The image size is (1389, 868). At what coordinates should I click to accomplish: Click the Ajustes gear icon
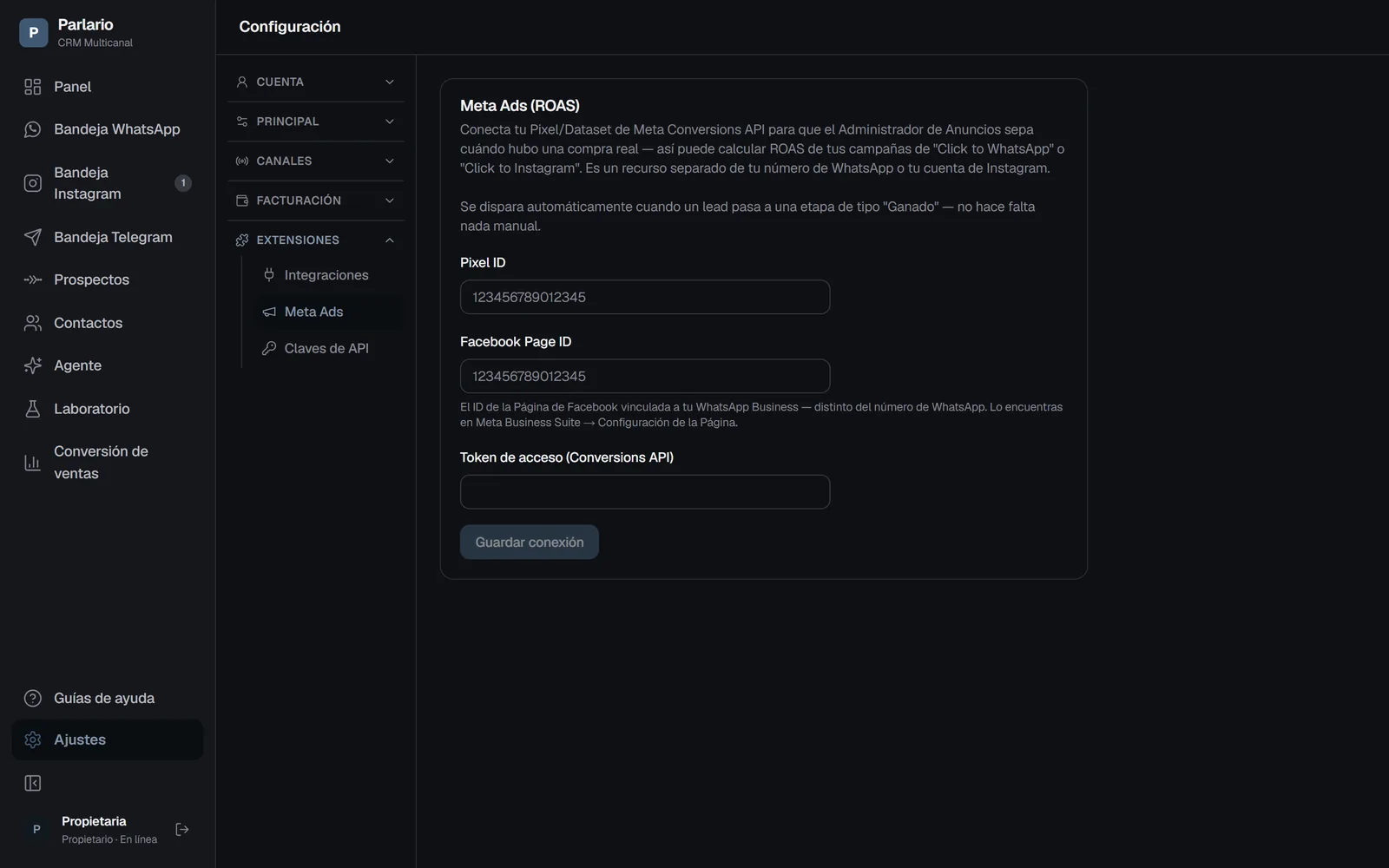pos(33,740)
